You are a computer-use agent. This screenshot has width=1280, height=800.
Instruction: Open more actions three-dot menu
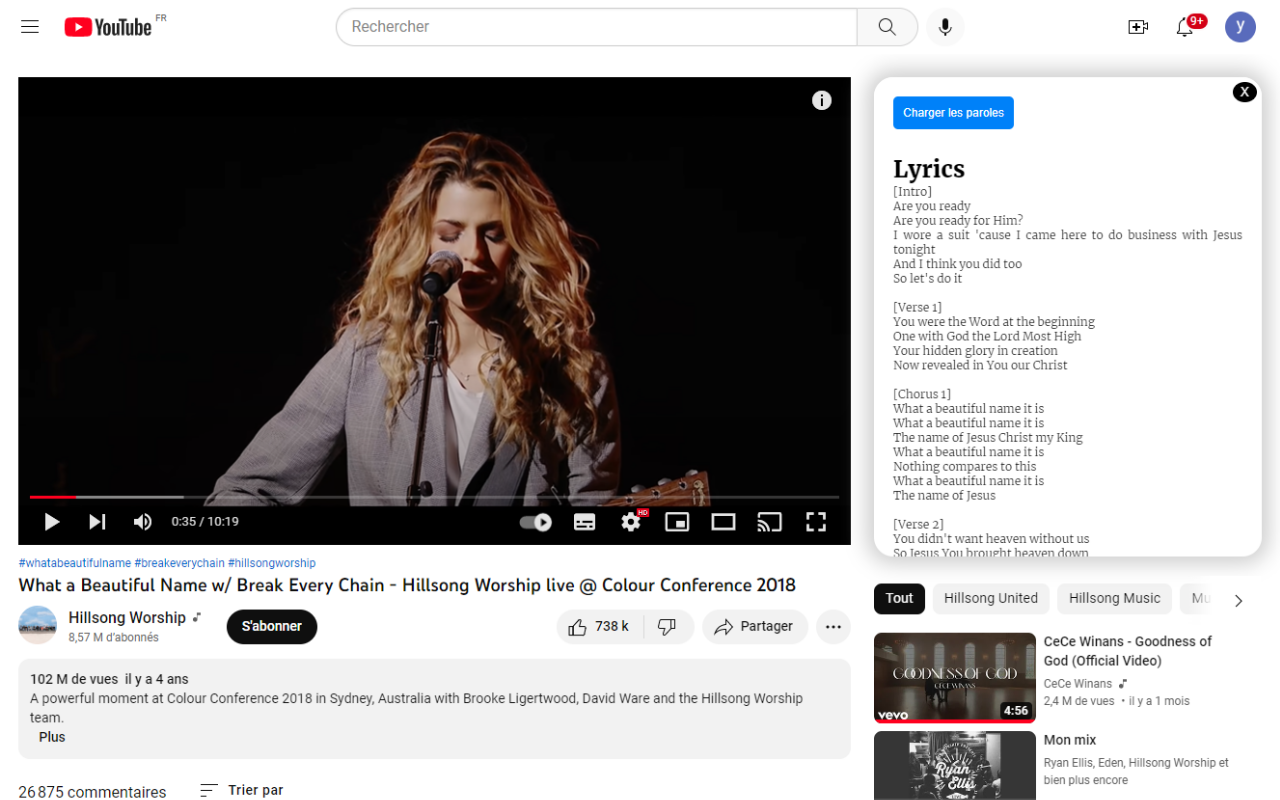coord(834,627)
